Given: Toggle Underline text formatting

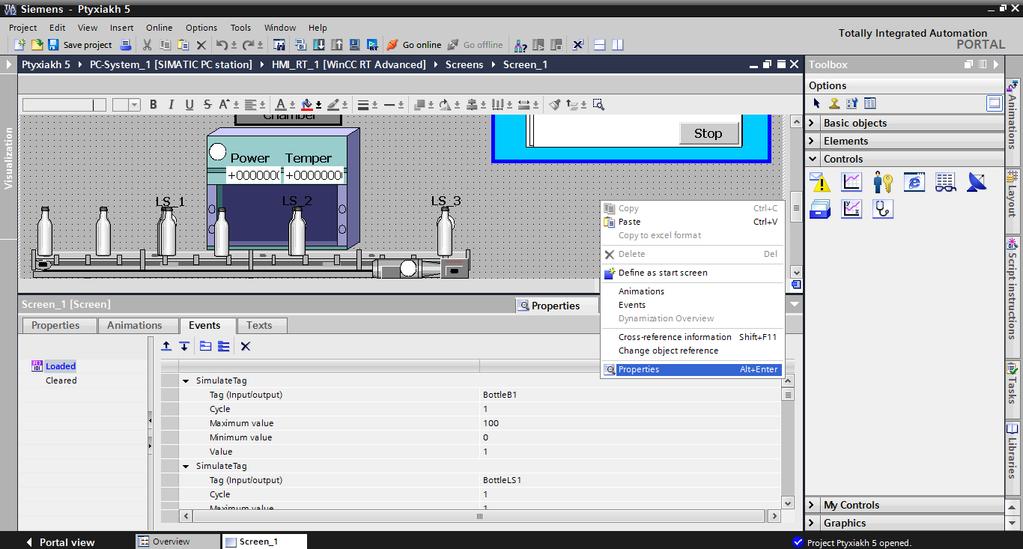Looking at the screenshot, I should click(x=189, y=104).
